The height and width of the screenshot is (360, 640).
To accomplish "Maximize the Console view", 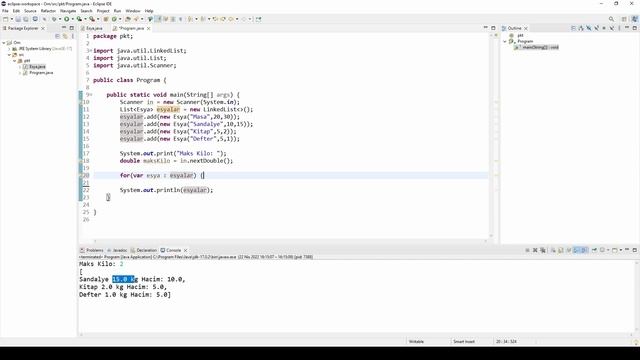I will coord(635,250).
